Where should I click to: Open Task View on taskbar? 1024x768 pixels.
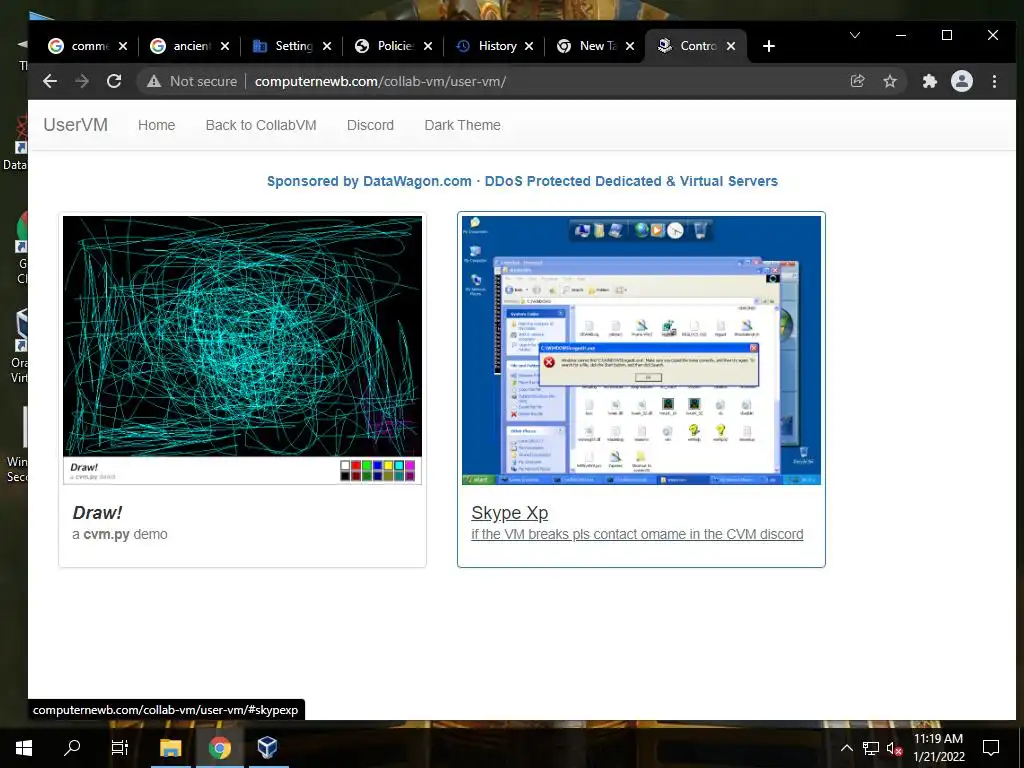[x=120, y=748]
